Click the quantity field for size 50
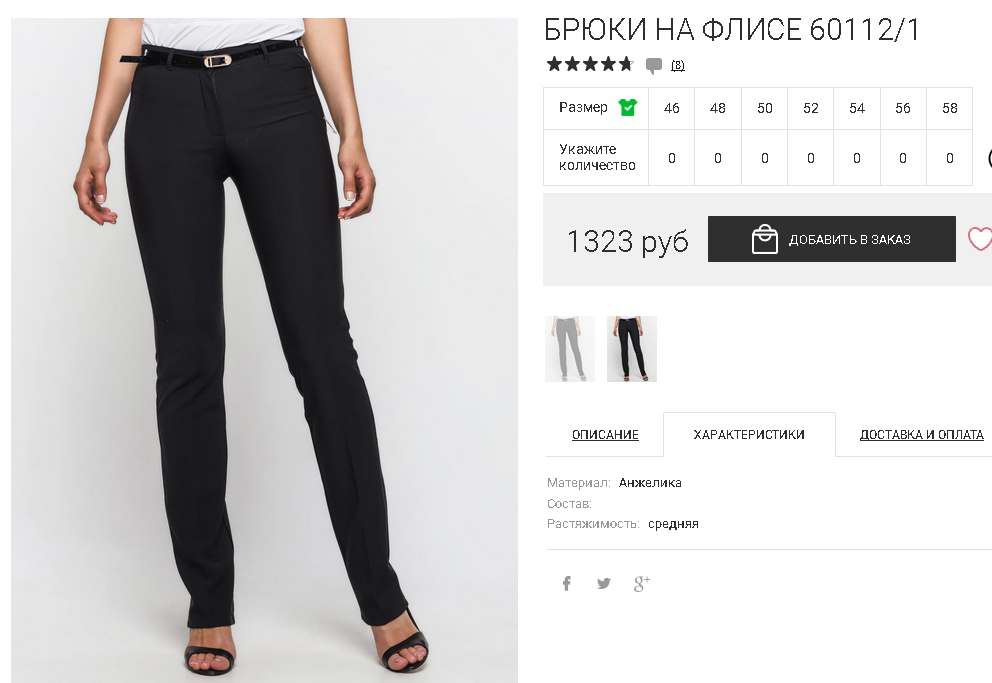The width and height of the screenshot is (992, 683). pyautogui.click(x=764, y=158)
